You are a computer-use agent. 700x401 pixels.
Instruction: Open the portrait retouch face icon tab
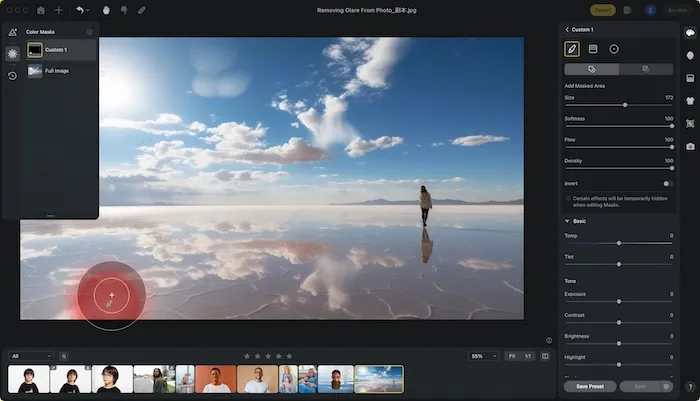(x=690, y=55)
